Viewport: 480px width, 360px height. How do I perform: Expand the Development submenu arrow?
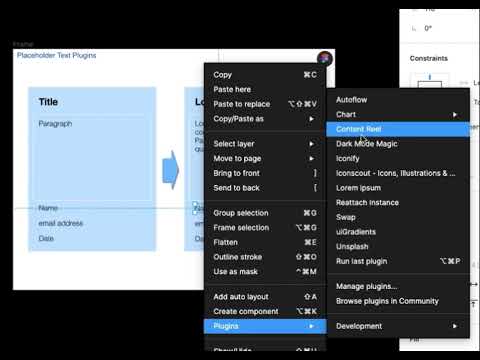[455, 326]
